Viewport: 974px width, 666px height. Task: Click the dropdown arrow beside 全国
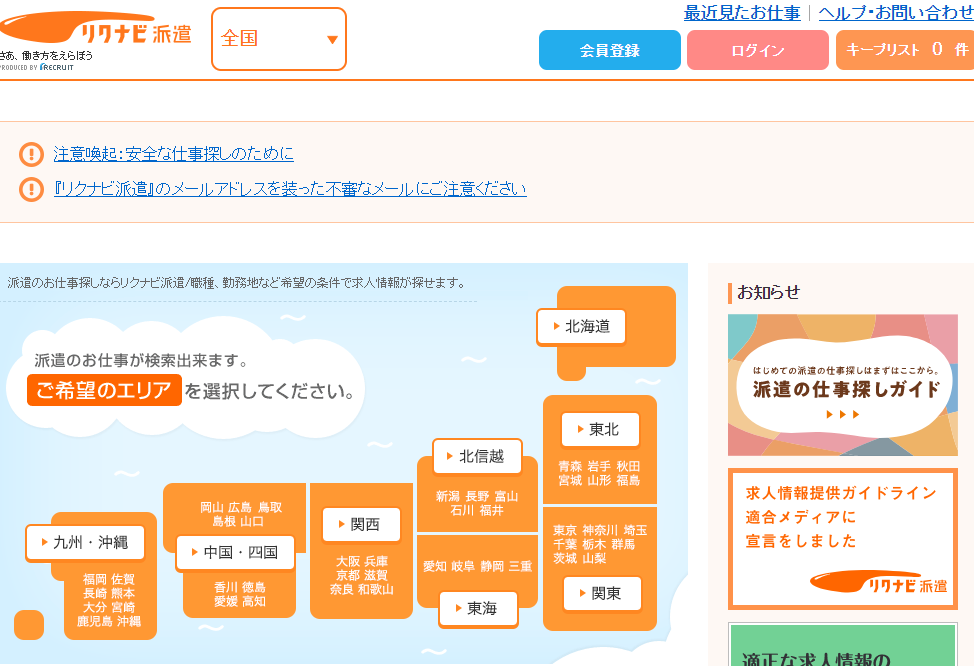coord(332,40)
